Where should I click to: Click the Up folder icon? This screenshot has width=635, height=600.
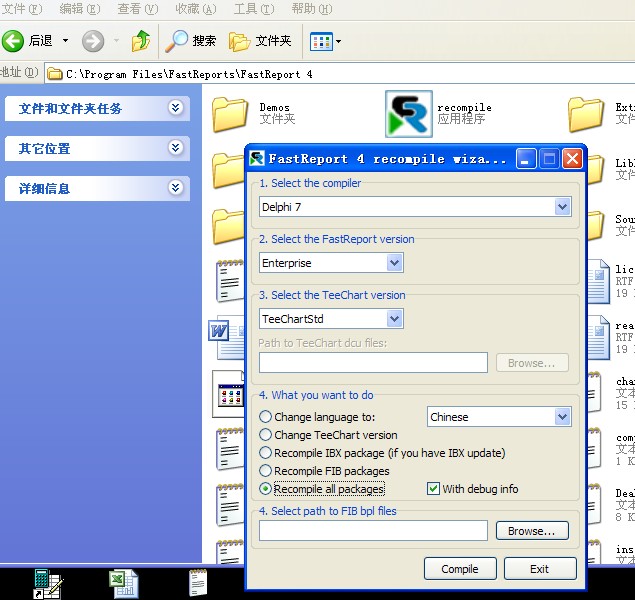coord(141,40)
